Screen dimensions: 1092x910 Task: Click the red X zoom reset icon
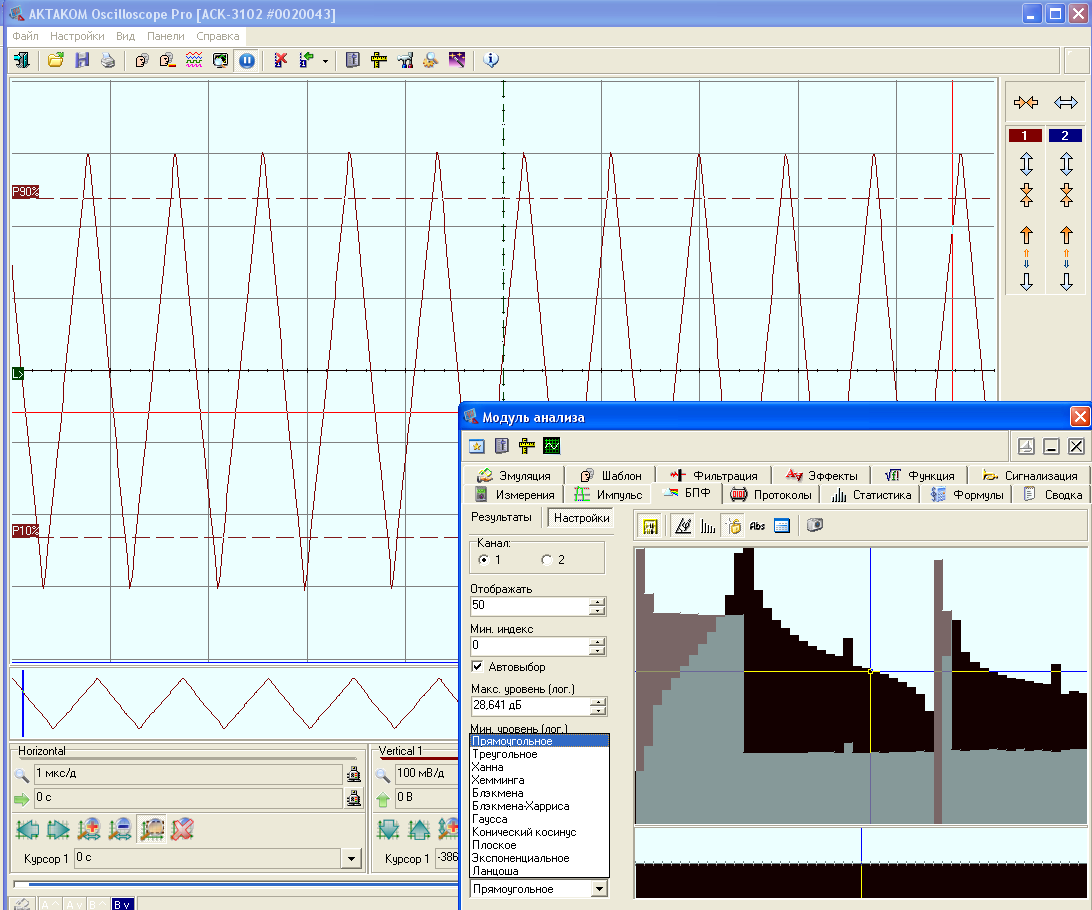tap(182, 829)
